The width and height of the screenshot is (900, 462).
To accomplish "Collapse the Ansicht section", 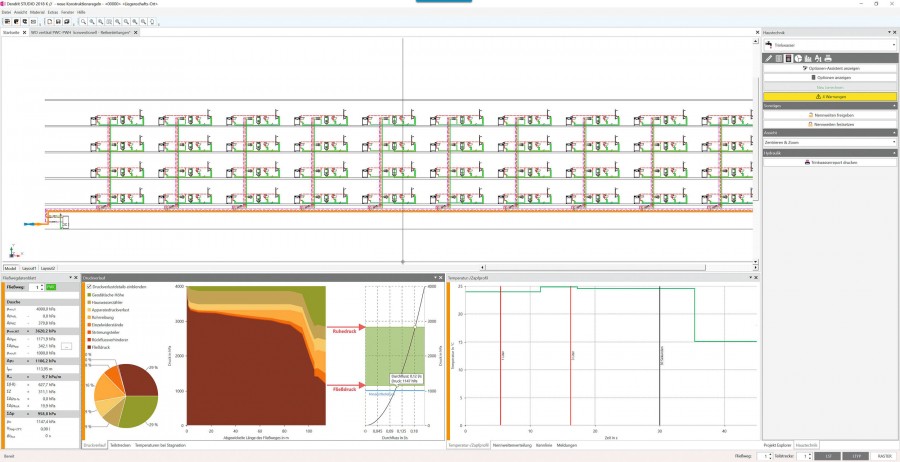I will tap(894, 132).
